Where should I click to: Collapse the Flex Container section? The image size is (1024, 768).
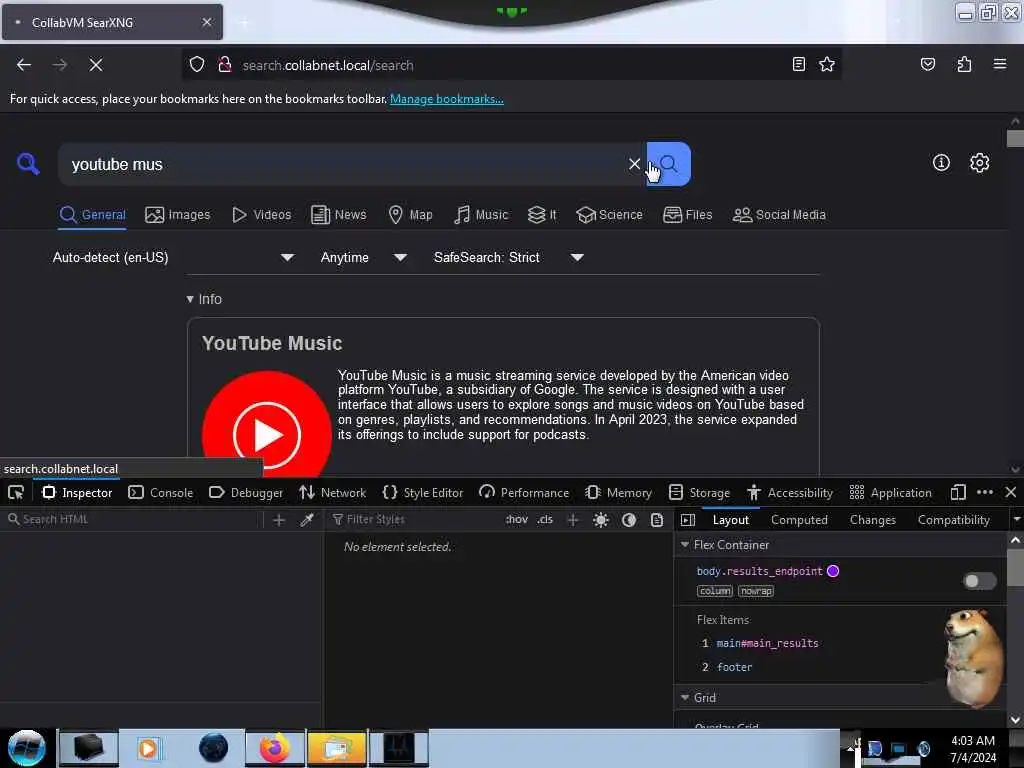point(685,544)
